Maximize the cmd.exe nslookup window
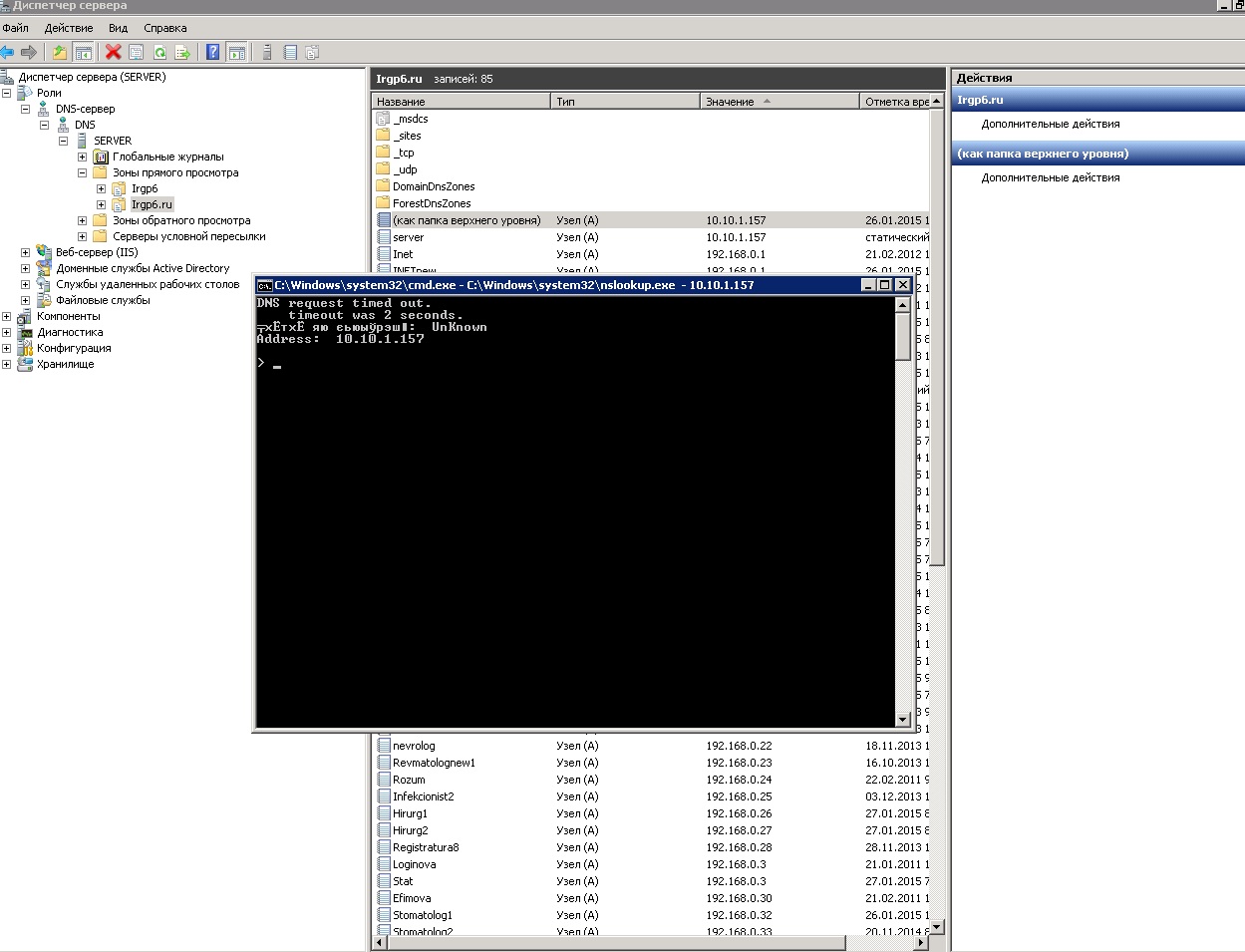Screen dimensions: 1245x952 click(x=884, y=285)
